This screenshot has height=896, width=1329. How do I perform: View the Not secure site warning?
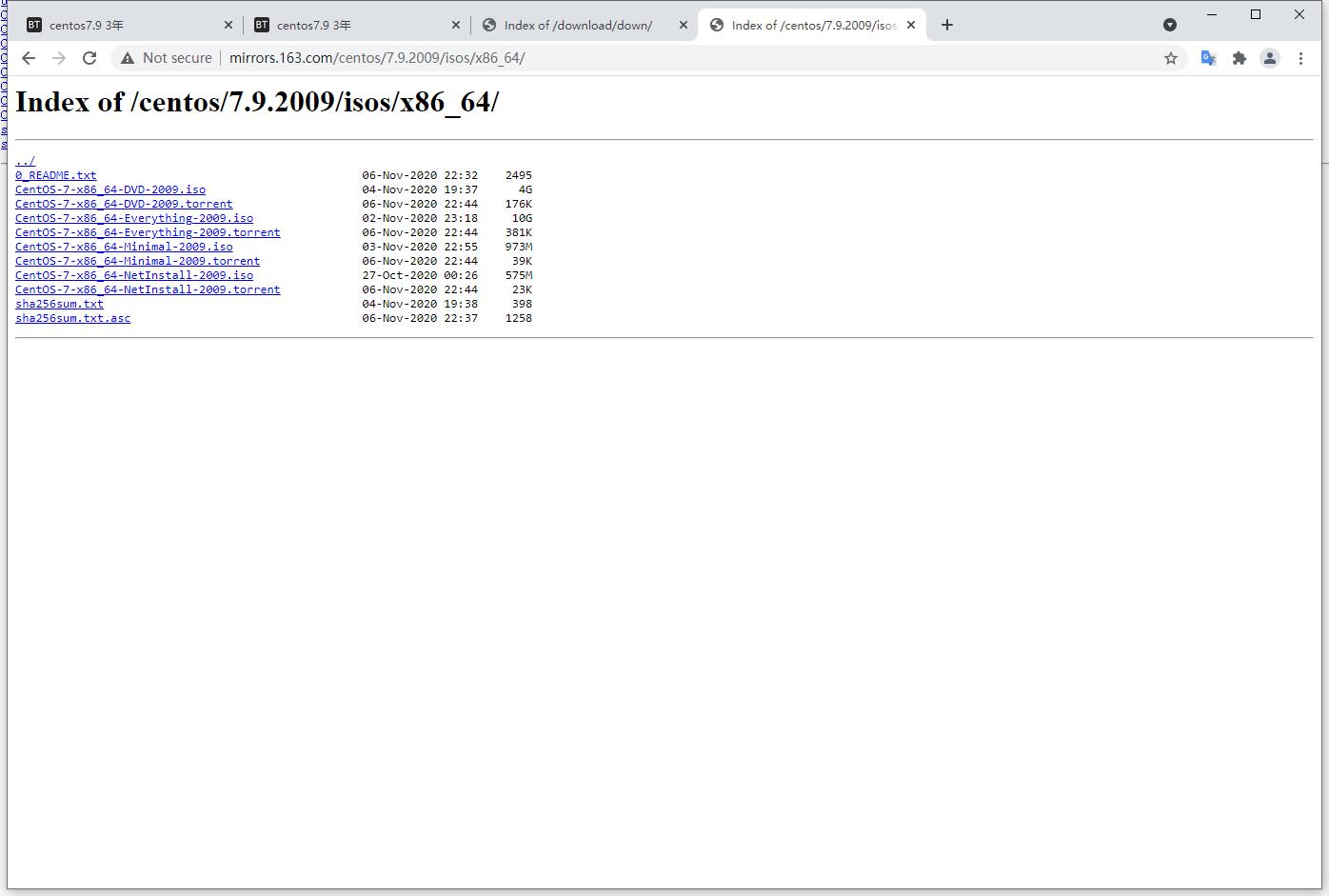tap(167, 58)
